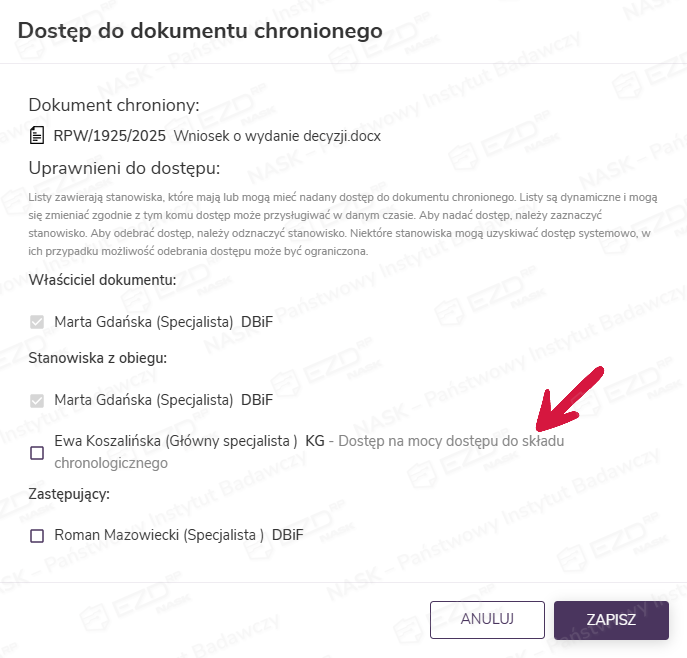Enable access for Ewa Koszalińska
Image resolution: width=687 pixels, height=658 pixels.
click(x=37, y=453)
